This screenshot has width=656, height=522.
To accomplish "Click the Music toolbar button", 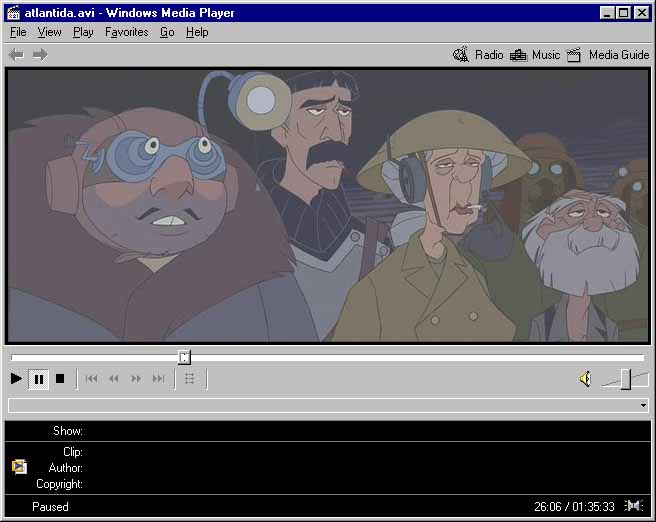I will click(x=535, y=55).
